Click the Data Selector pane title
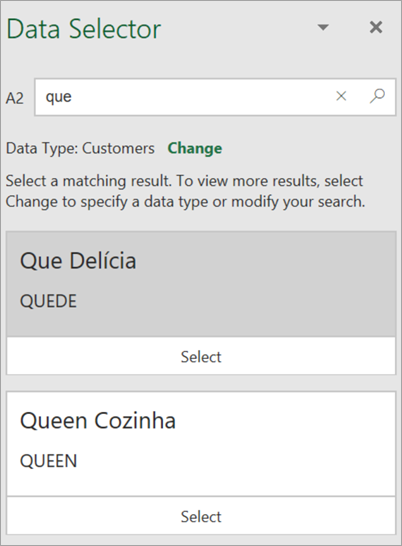402x546 pixels. [x=84, y=29]
